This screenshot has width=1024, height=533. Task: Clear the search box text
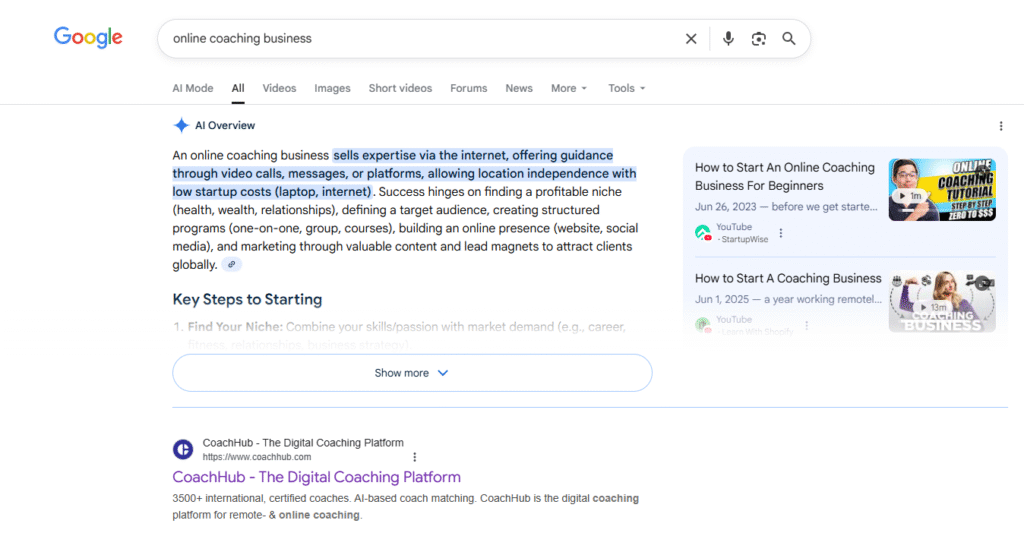(691, 39)
